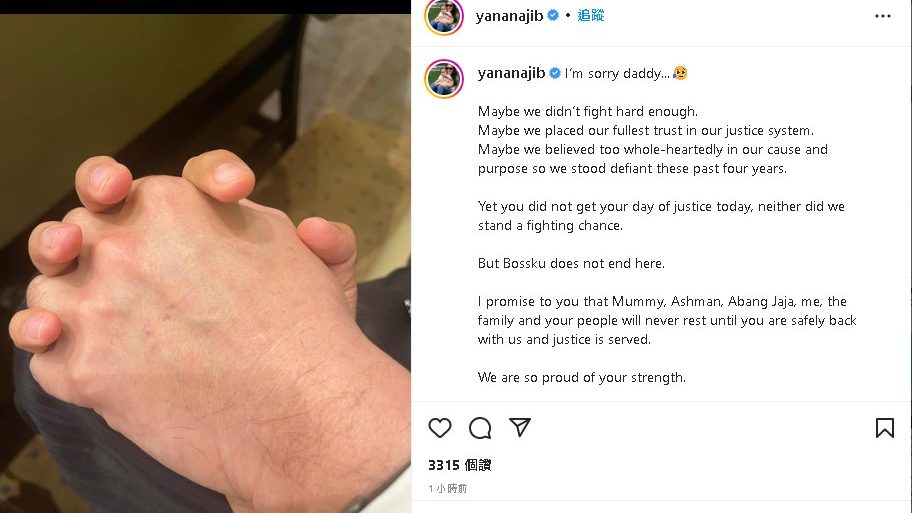Share the post using paper plane icon
This screenshot has height=513, width=912.
519,427
